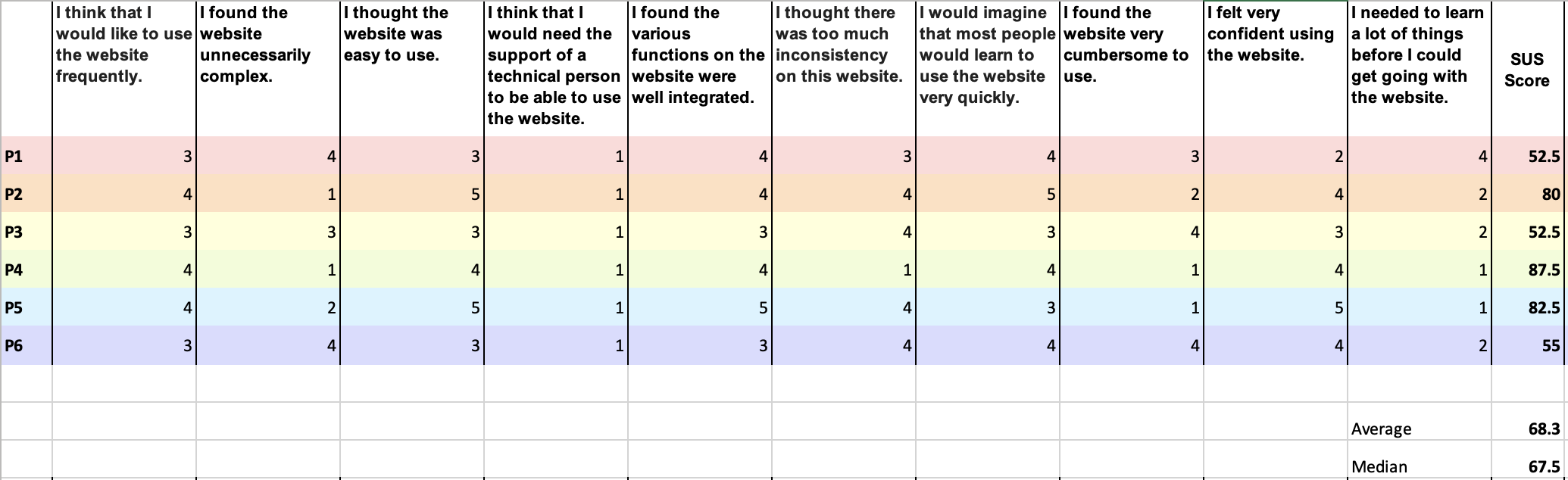The height and width of the screenshot is (480, 1568).
Task: Select P2's SUS score of 80
Action: point(1528,195)
